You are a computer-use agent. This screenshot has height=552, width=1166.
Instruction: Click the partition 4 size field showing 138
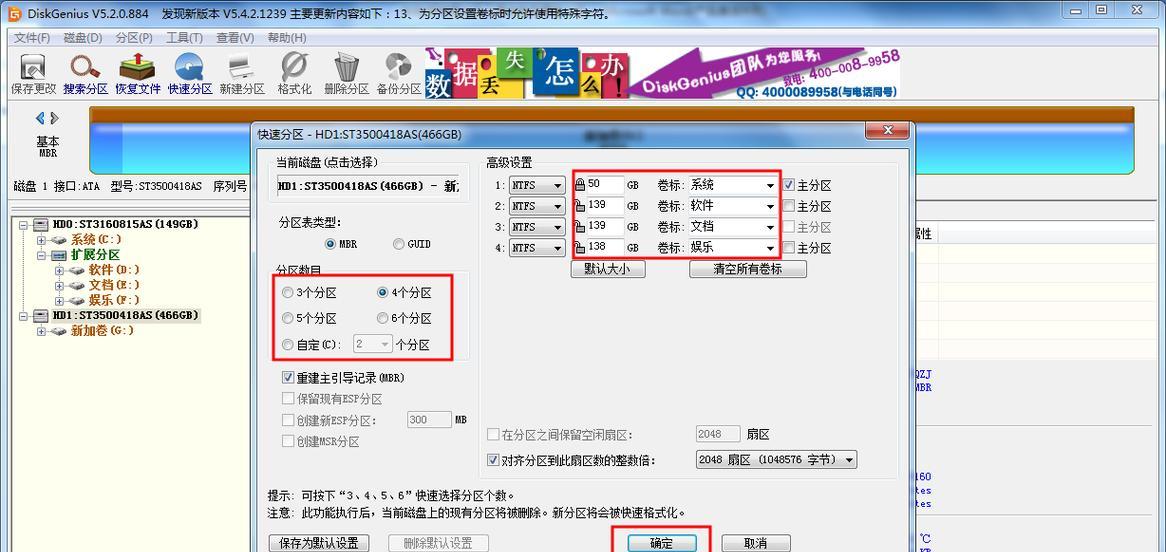pos(605,247)
